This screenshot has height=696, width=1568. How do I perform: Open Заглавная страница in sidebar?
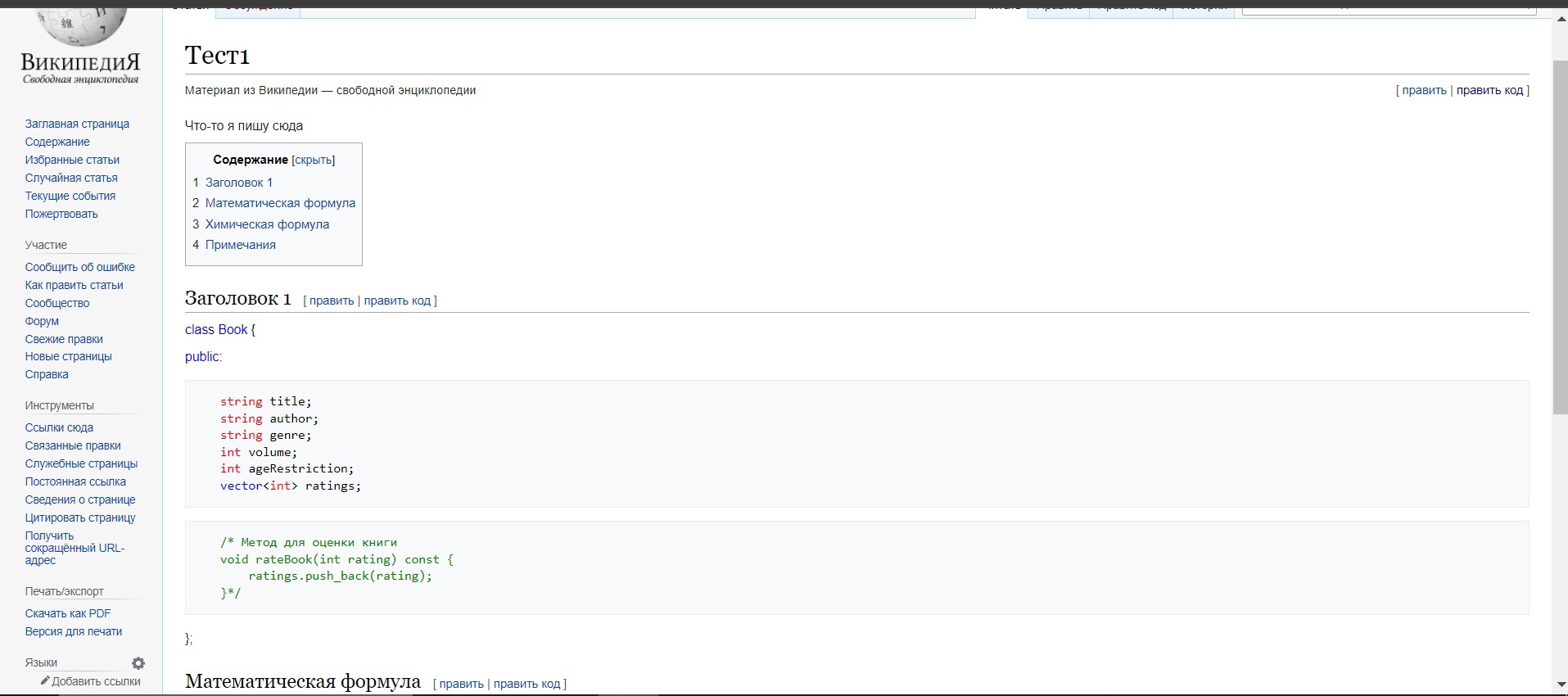point(77,124)
